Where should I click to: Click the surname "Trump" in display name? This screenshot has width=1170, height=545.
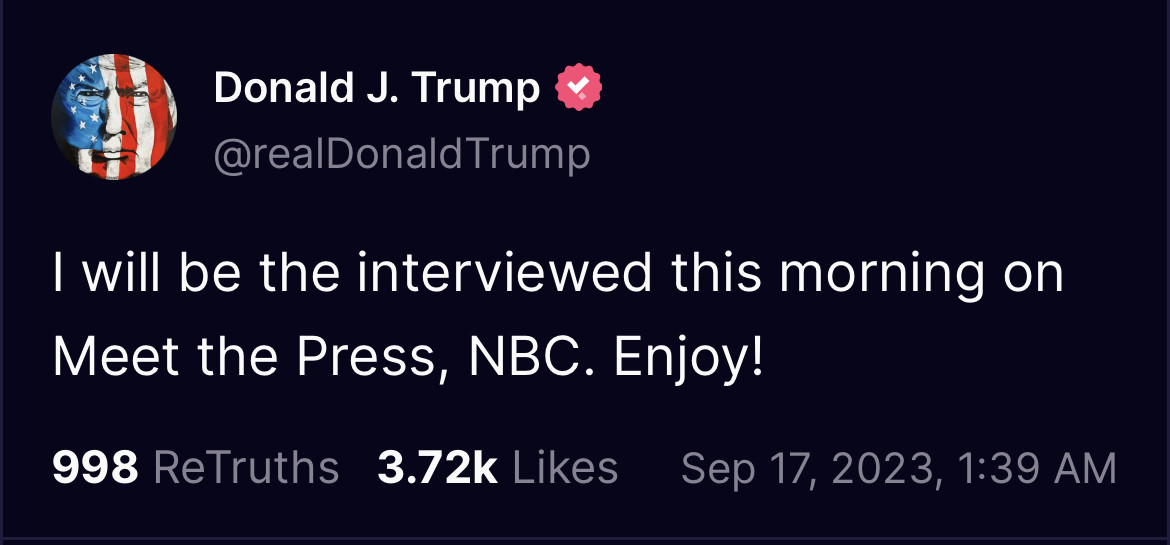coord(476,90)
